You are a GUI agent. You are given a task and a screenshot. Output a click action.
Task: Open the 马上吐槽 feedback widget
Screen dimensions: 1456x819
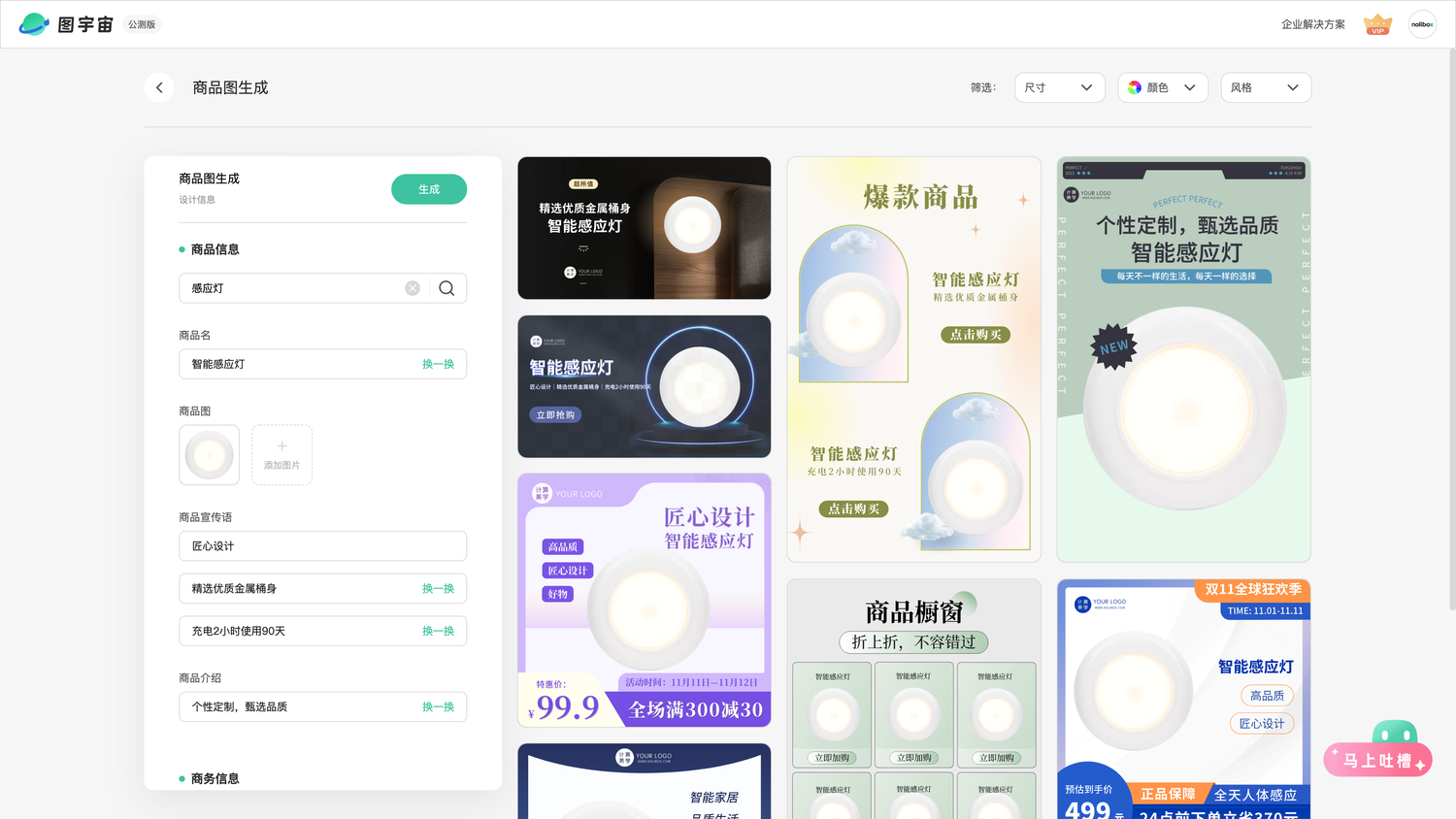1378,750
